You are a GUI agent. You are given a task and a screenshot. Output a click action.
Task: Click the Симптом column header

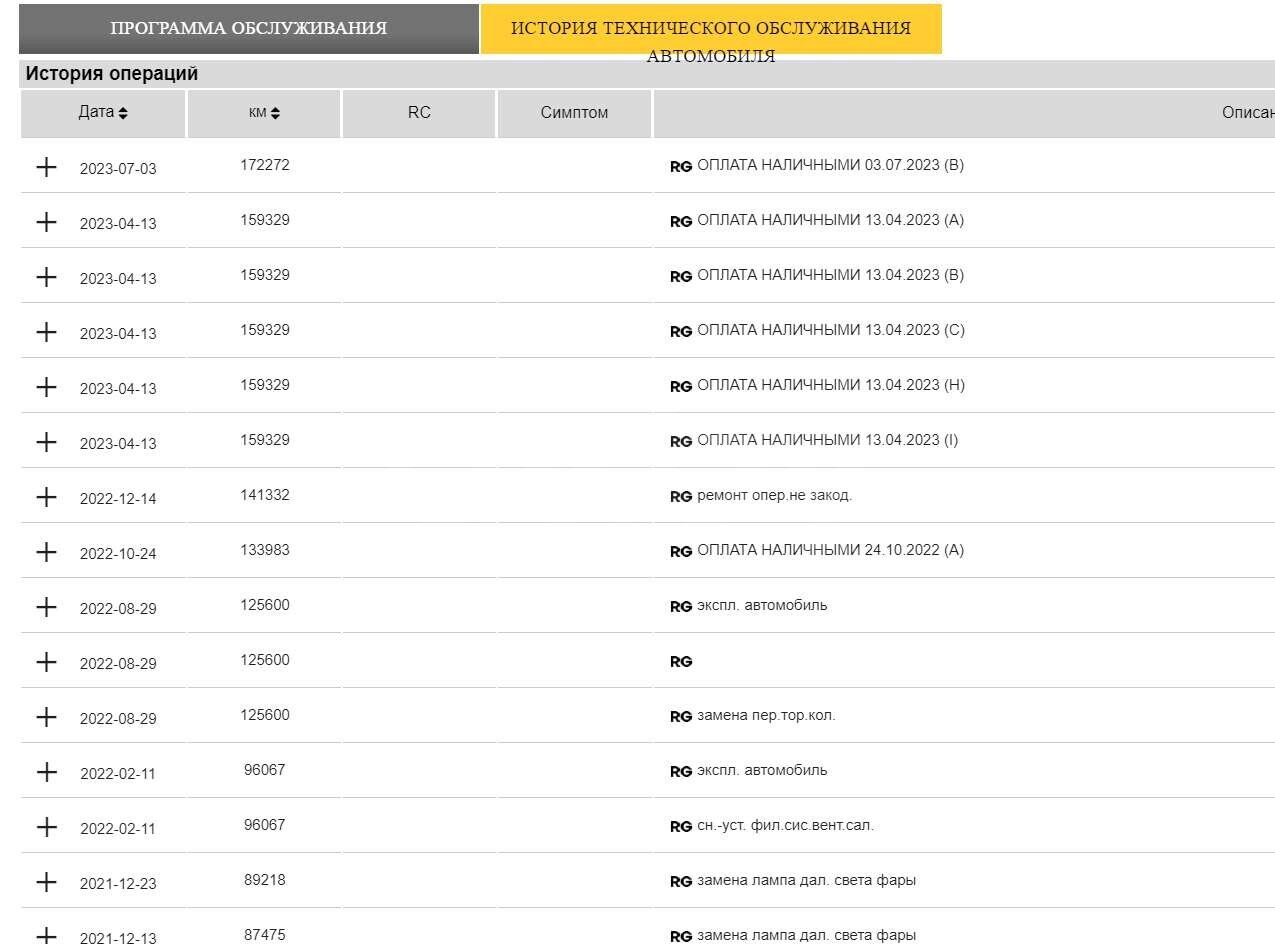point(574,113)
